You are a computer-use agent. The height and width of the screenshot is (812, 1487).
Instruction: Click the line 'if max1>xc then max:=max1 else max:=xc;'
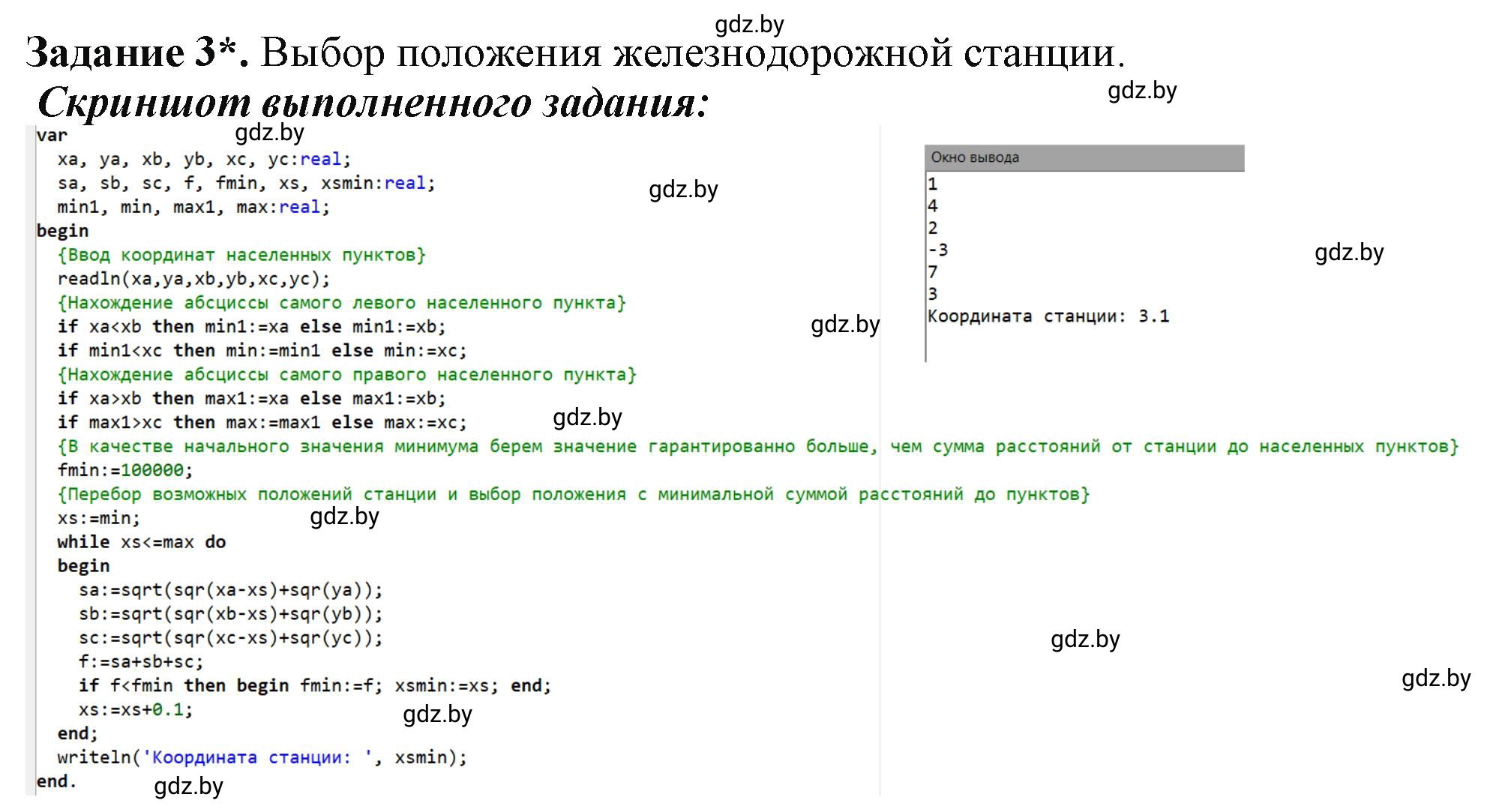(x=262, y=423)
